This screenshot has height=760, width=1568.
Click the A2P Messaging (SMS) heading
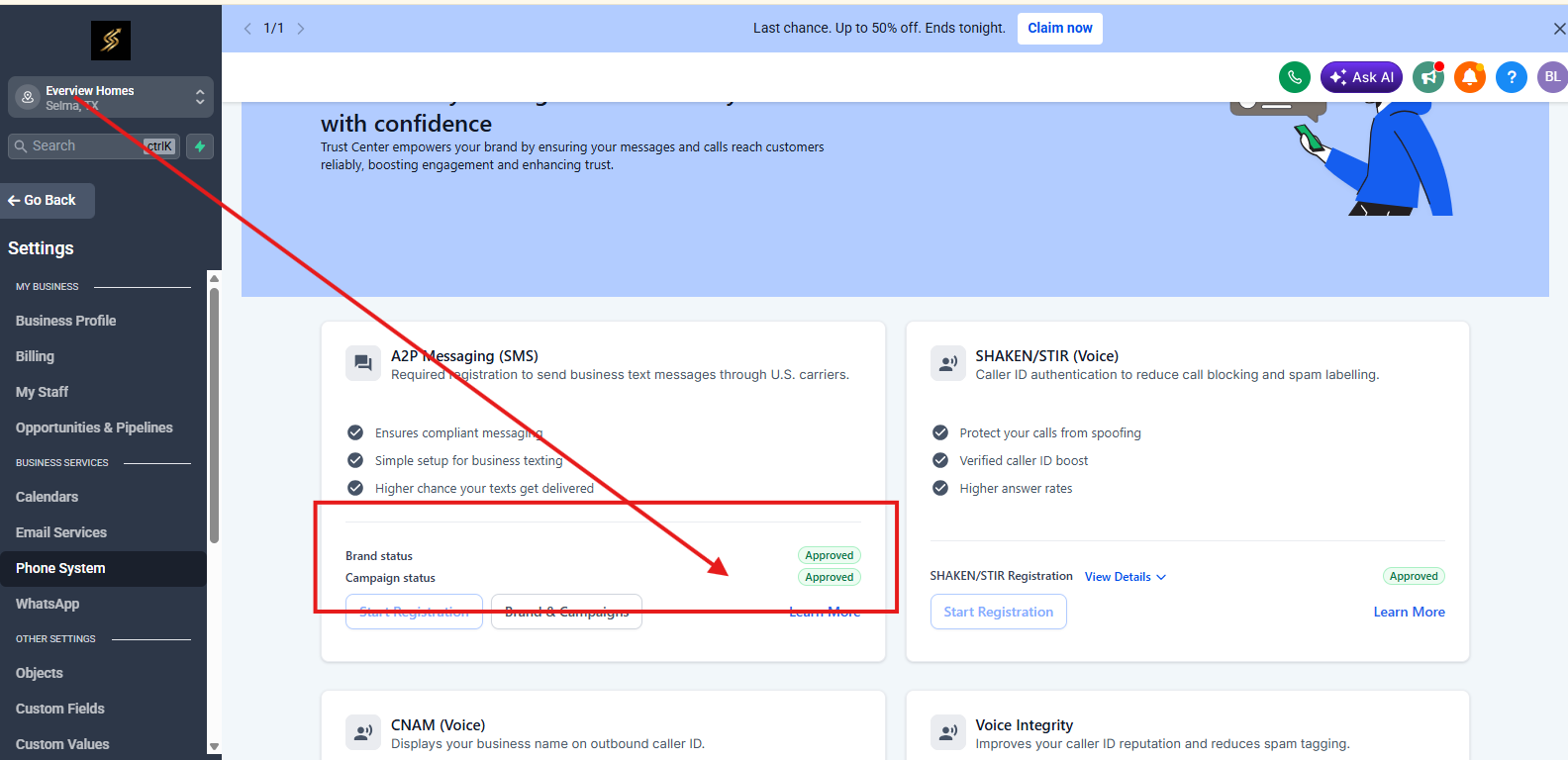coord(464,356)
